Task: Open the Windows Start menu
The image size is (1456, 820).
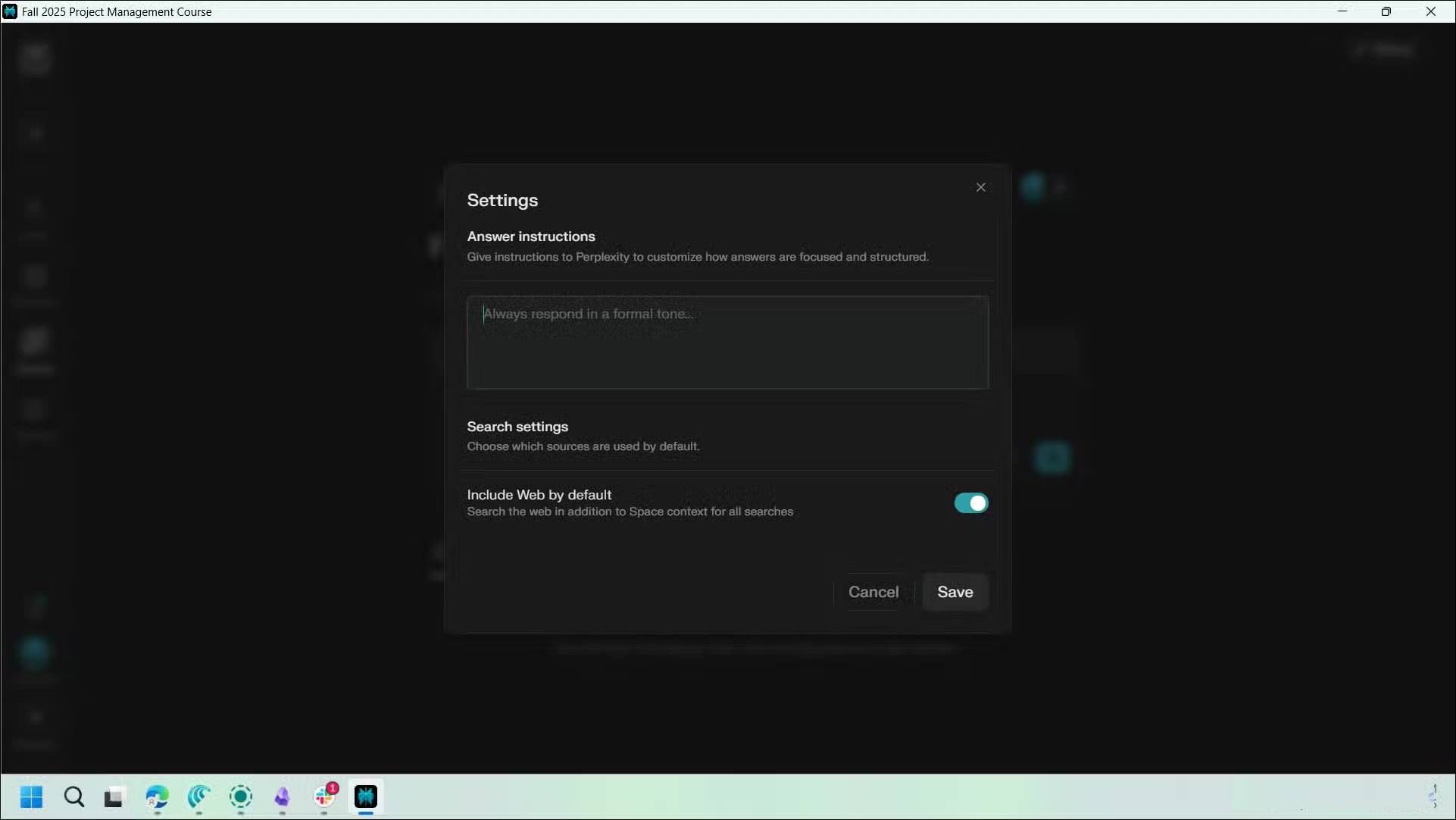Action: coord(32,797)
